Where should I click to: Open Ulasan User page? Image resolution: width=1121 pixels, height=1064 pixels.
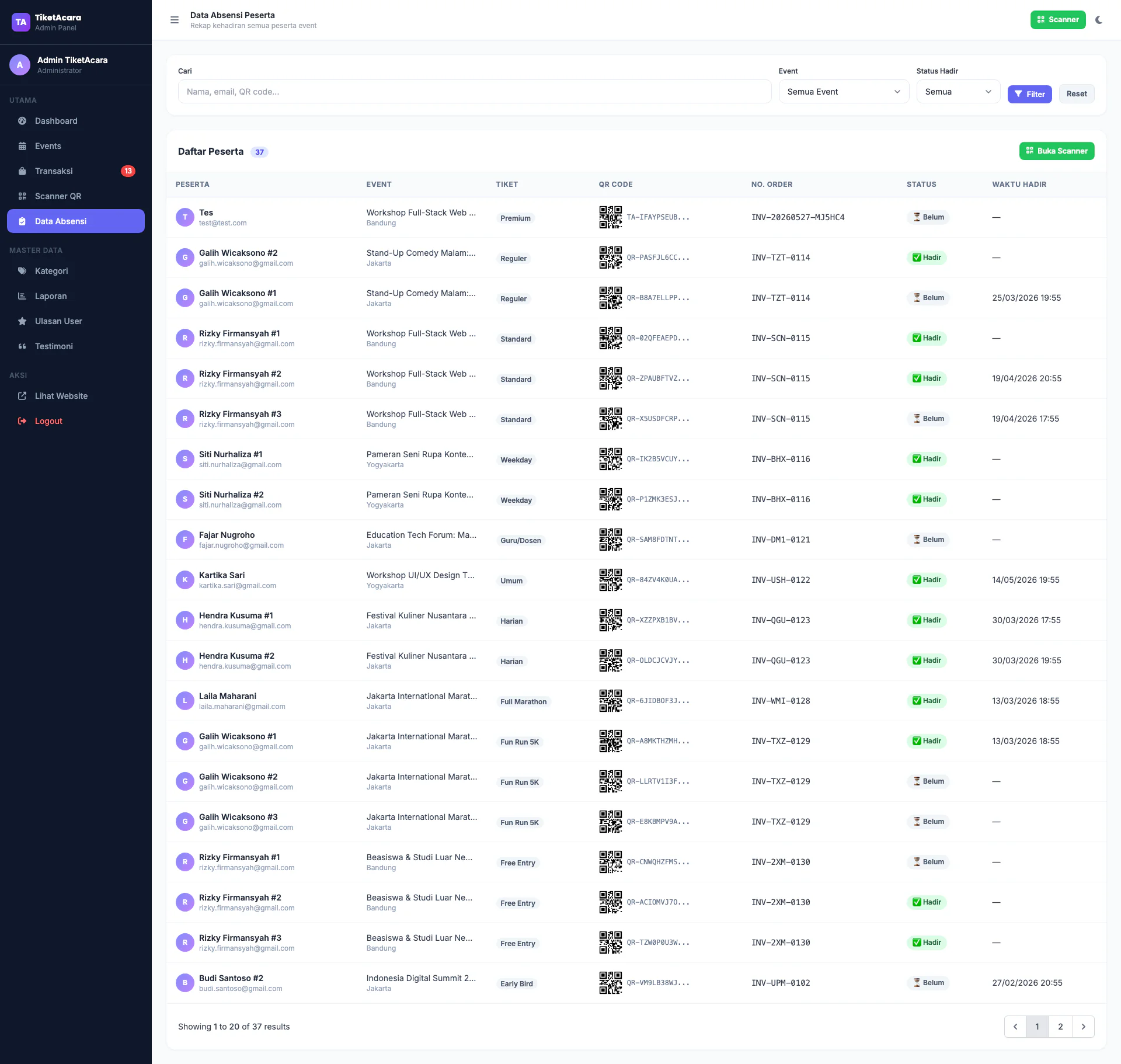pos(76,321)
